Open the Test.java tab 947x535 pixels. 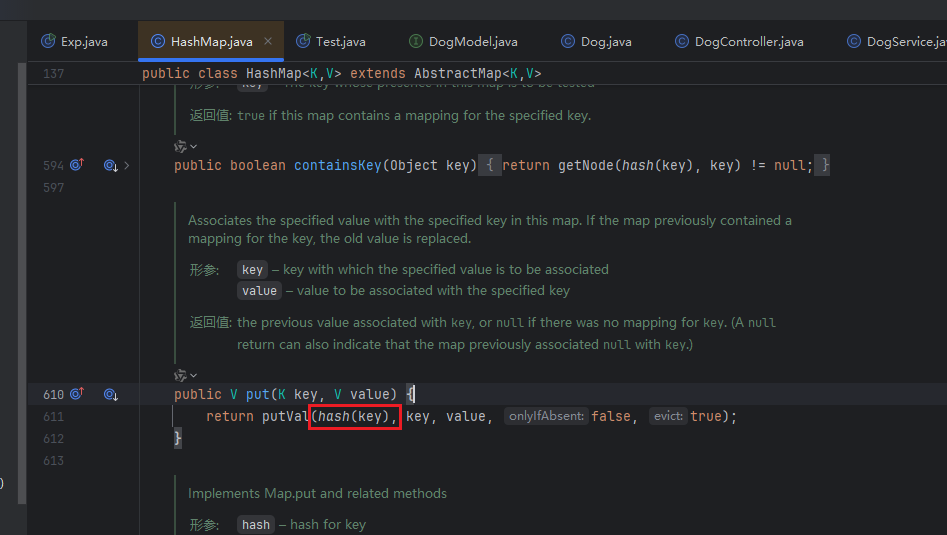331,42
